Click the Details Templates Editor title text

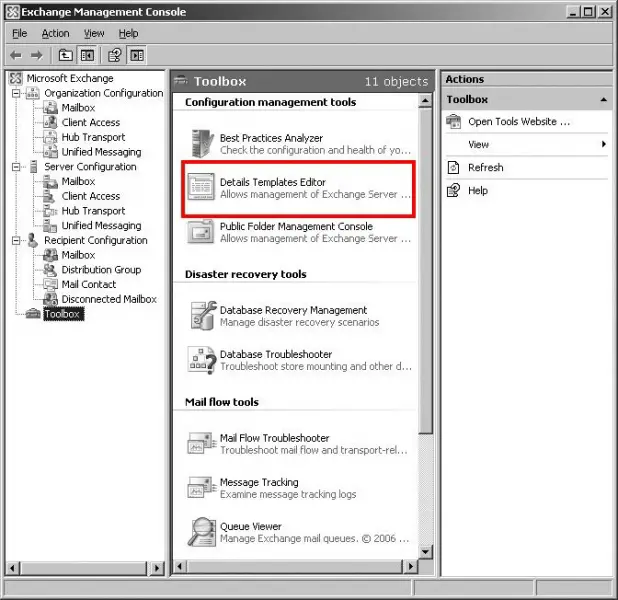[273, 183]
